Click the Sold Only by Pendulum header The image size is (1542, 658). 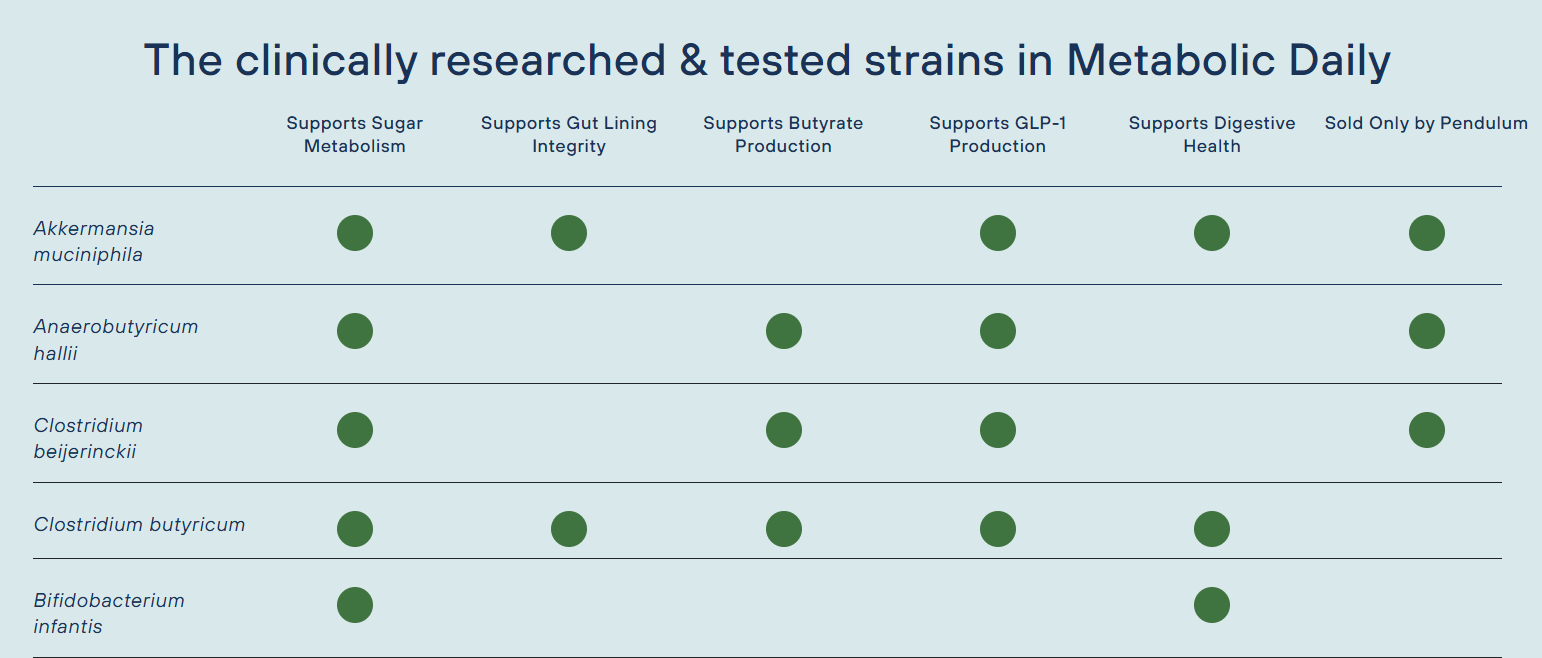[1426, 123]
